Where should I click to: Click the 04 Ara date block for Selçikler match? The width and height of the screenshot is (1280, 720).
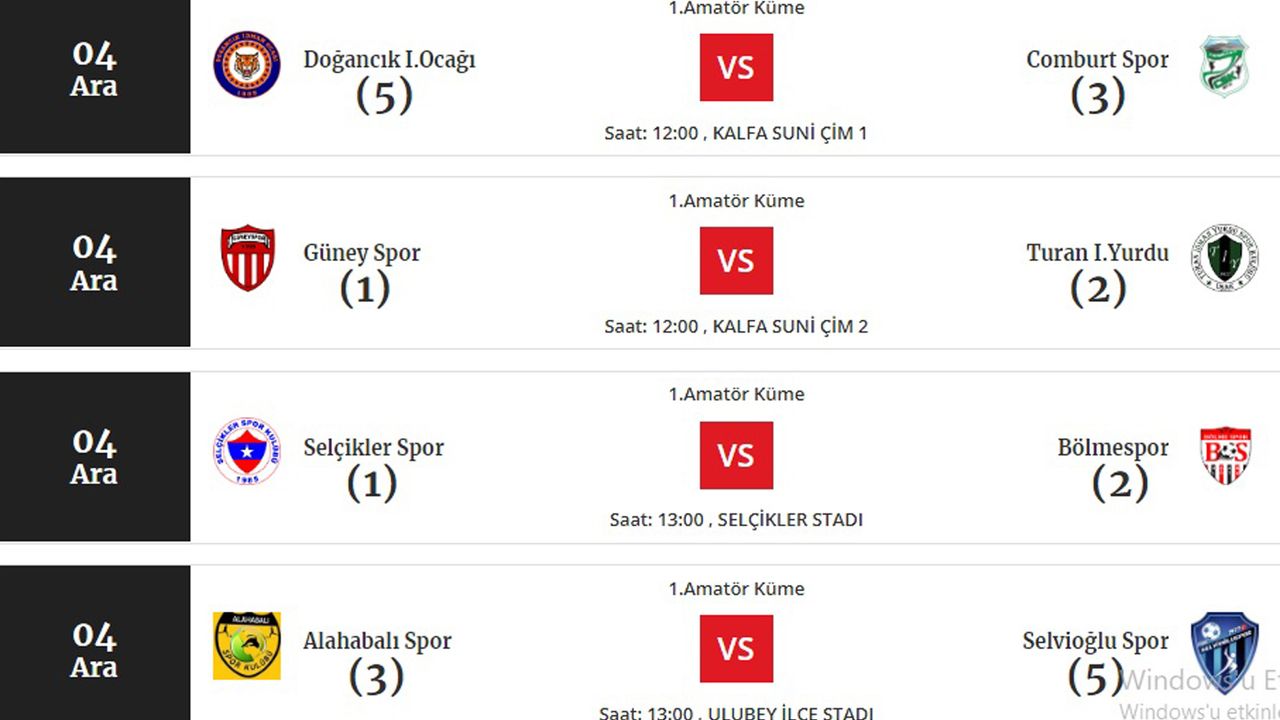click(x=95, y=457)
